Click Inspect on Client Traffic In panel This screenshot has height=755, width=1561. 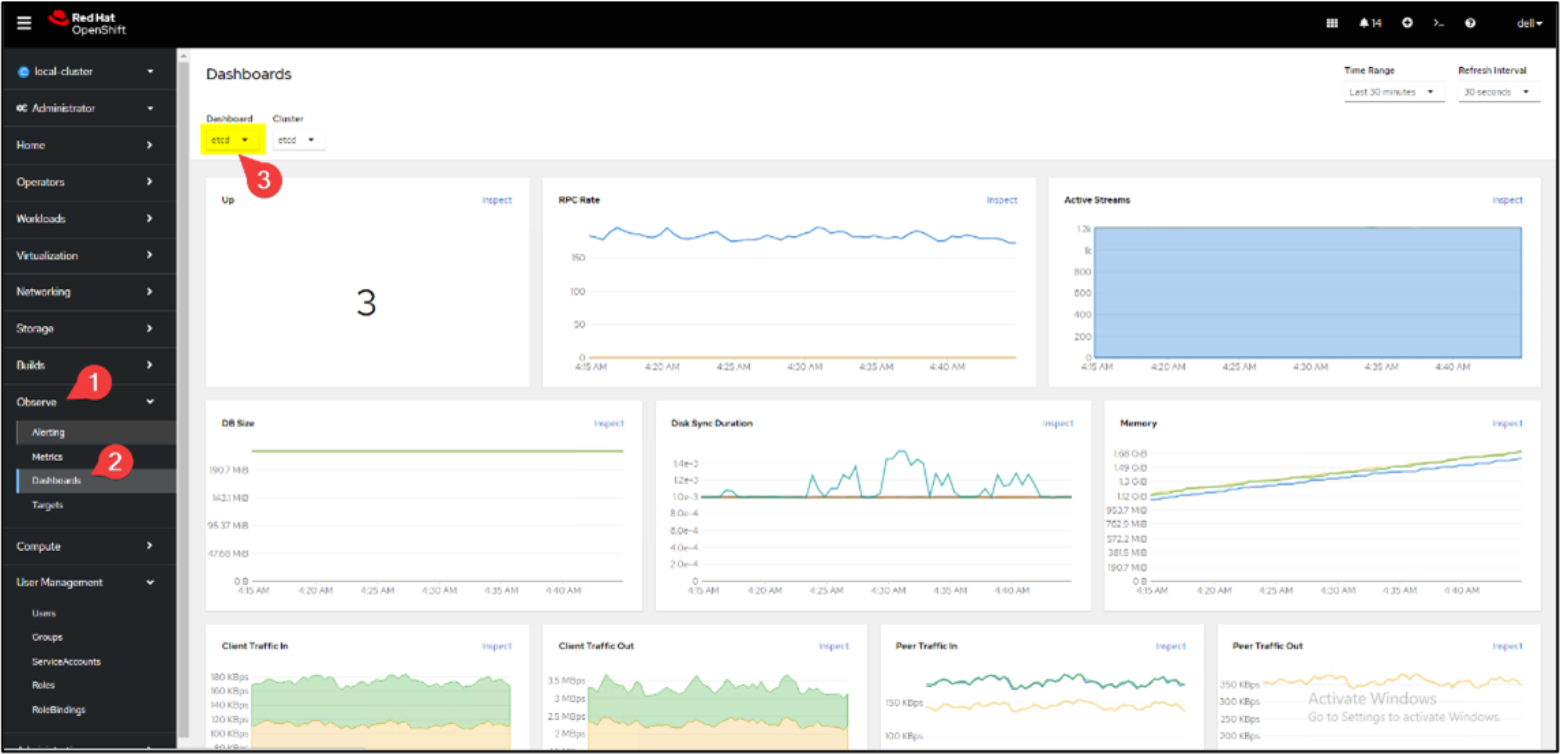pos(497,646)
